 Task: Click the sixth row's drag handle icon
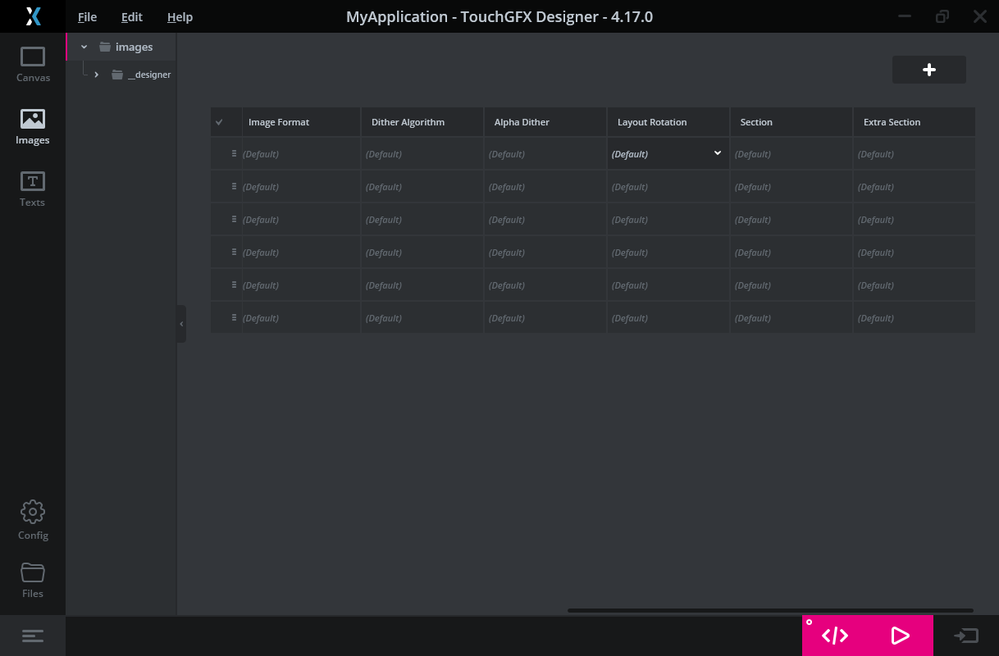pos(234,318)
